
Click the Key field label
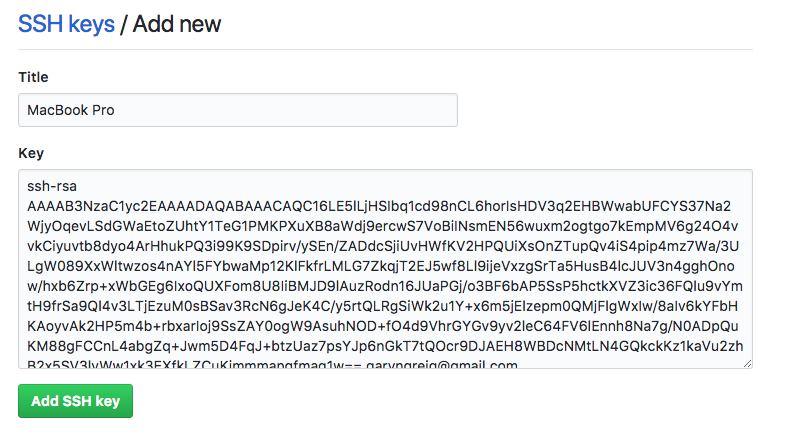coord(30,153)
